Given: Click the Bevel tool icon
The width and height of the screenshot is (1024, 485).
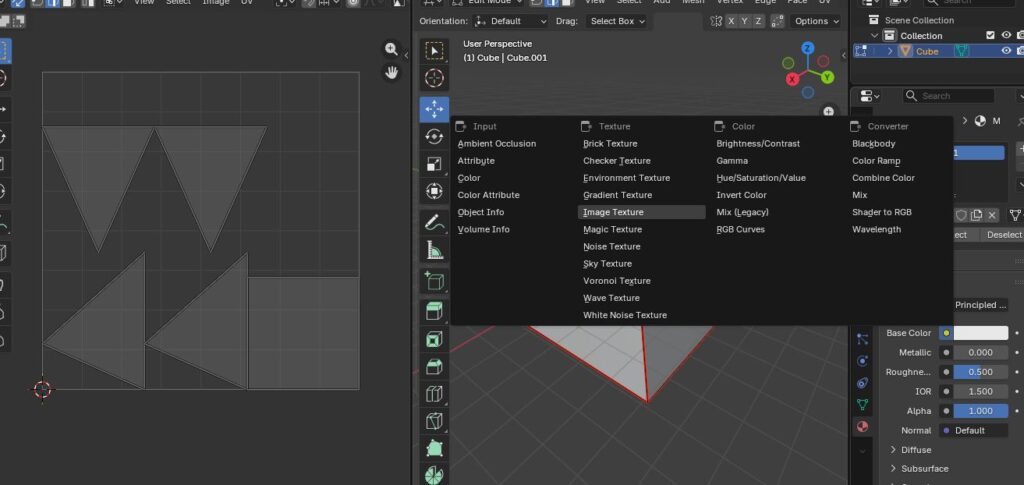Looking at the screenshot, I should (434, 367).
